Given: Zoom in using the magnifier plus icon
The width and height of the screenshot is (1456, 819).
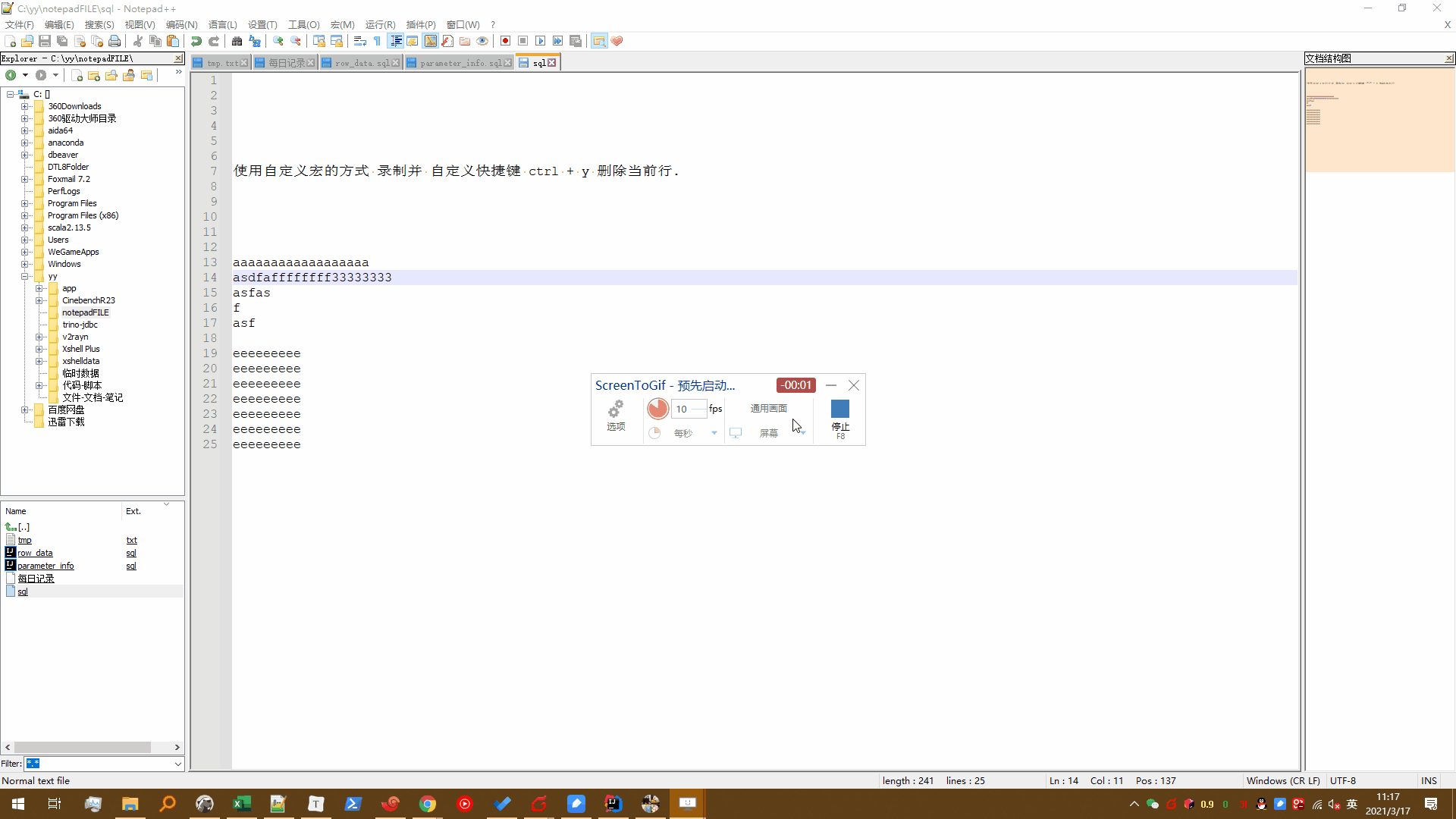Looking at the screenshot, I should tap(278, 41).
